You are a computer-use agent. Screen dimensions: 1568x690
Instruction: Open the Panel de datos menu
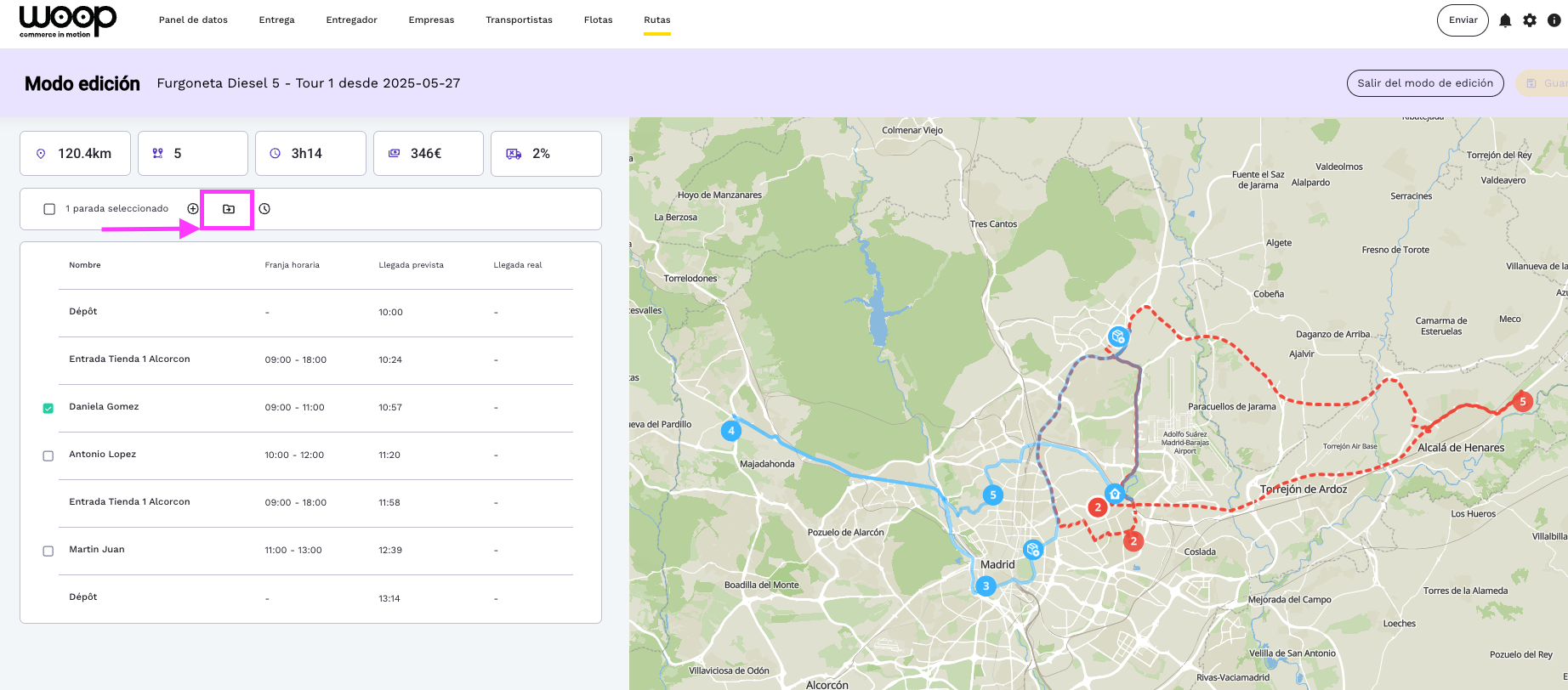193,20
